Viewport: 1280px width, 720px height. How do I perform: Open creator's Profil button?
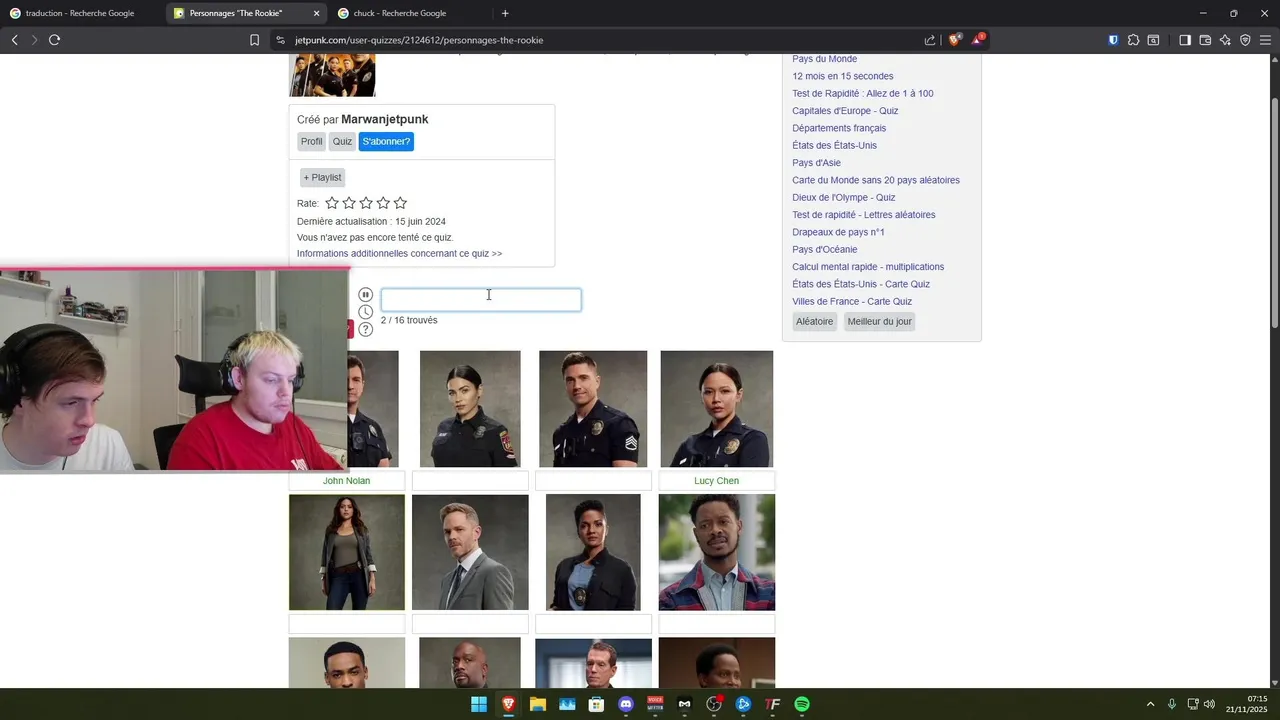pyautogui.click(x=312, y=142)
